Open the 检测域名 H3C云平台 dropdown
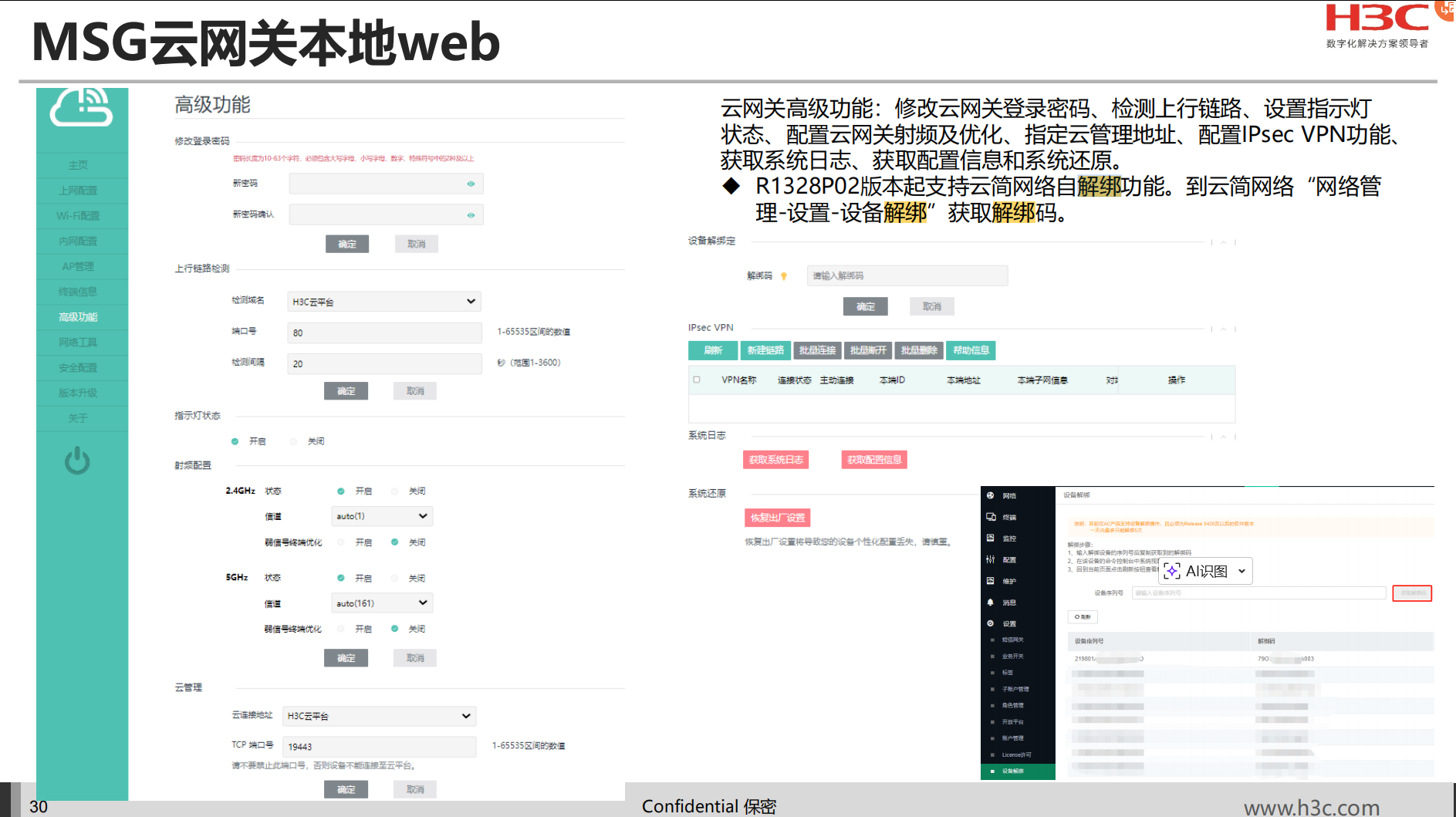1456x817 pixels. point(384,302)
